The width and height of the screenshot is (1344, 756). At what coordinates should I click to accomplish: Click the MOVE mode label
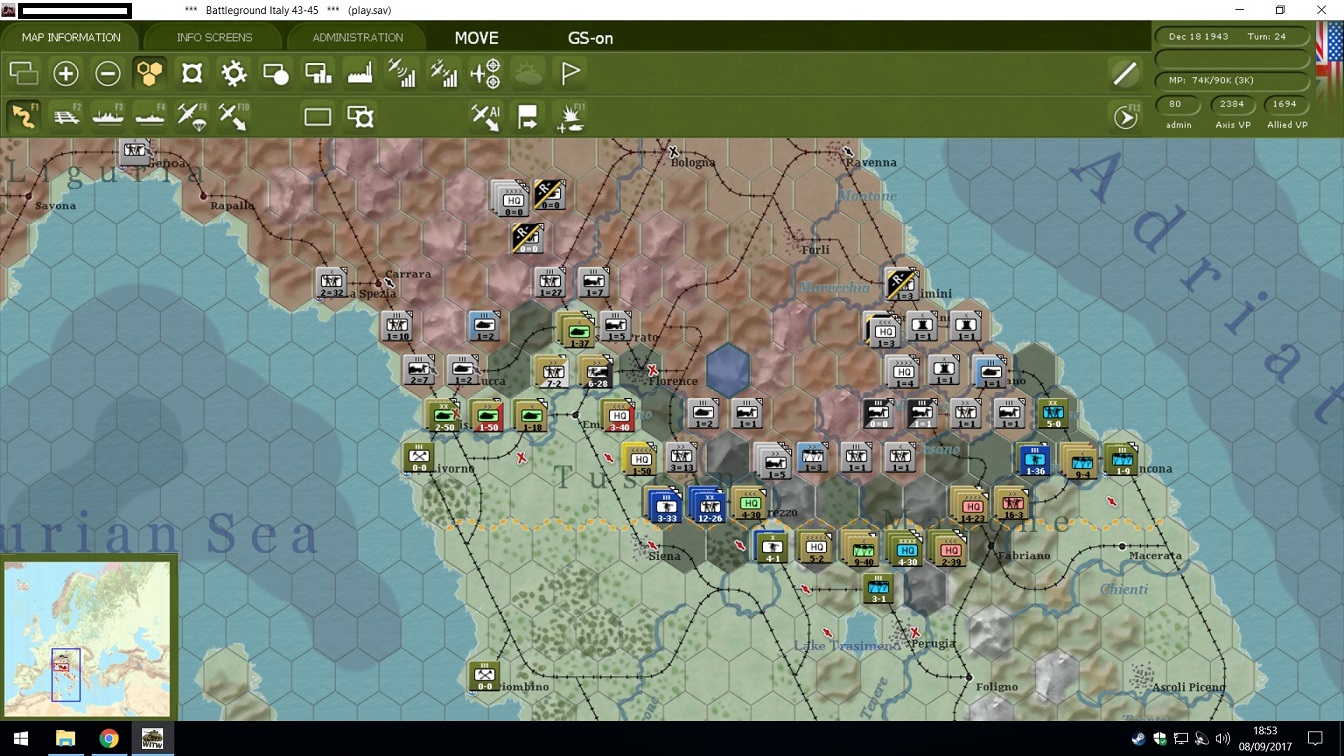tap(476, 38)
